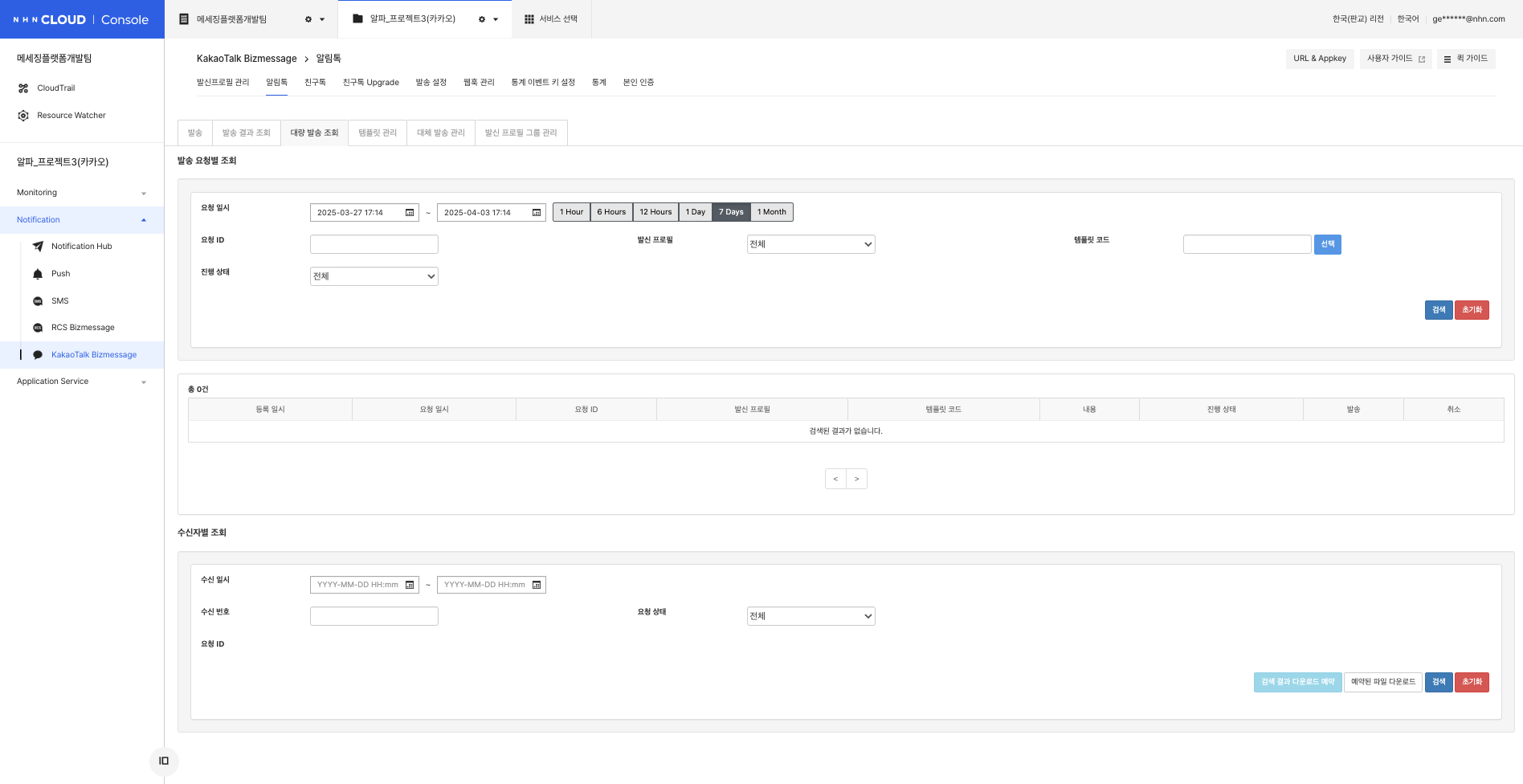Collapse the sidebar with the bottom toggle icon
This screenshot has width=1523, height=784.
[164, 761]
